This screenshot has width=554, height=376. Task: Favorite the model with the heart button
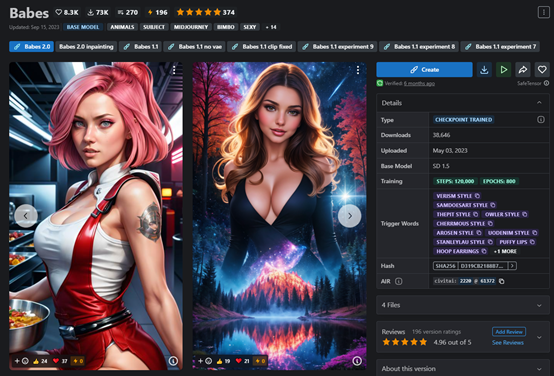point(542,70)
